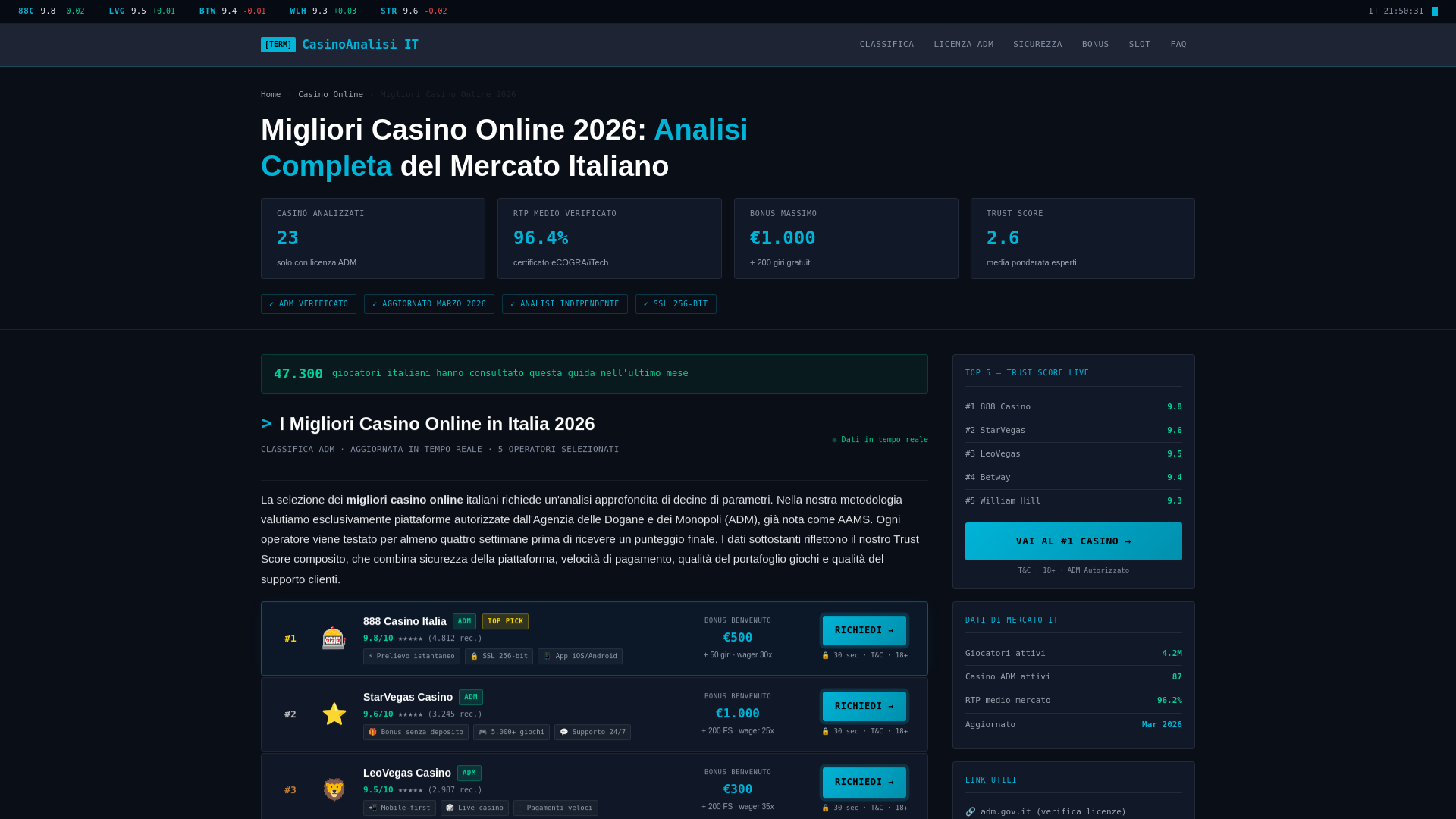The height and width of the screenshot is (819, 1456).
Task: Click CasinoAnalisi IT site title
Action: (360, 45)
